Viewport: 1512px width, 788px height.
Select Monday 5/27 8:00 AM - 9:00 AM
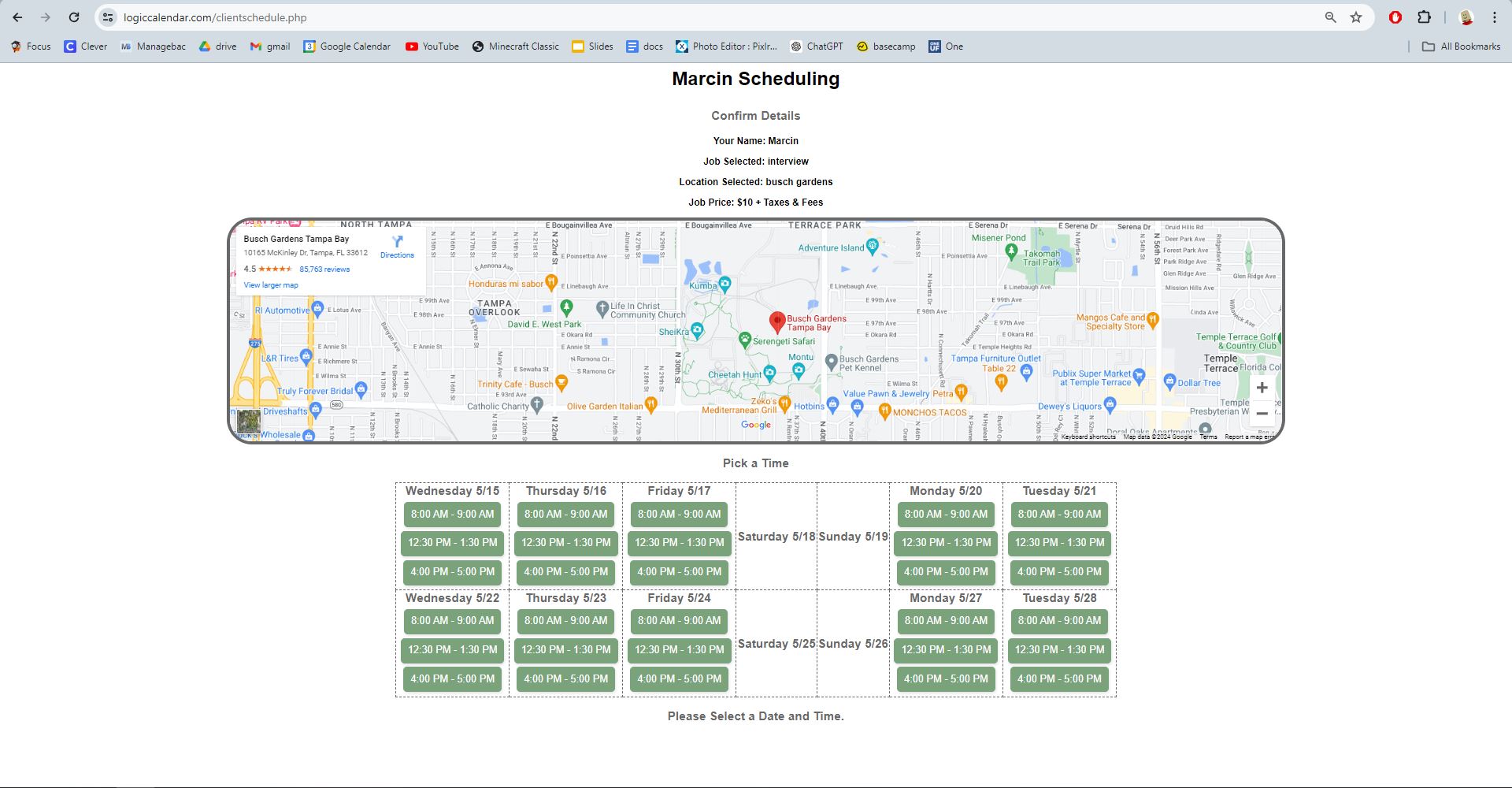(x=946, y=621)
